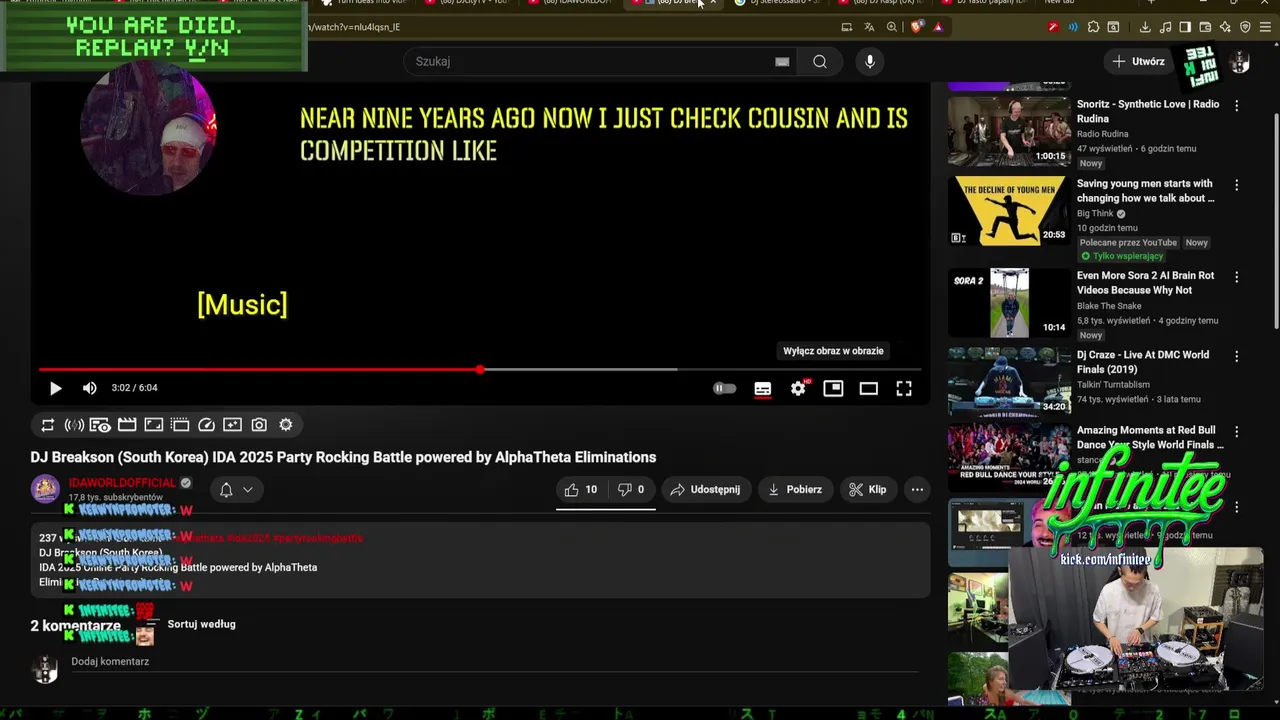
Task: Open options for Saving young men video
Action: point(1236,185)
